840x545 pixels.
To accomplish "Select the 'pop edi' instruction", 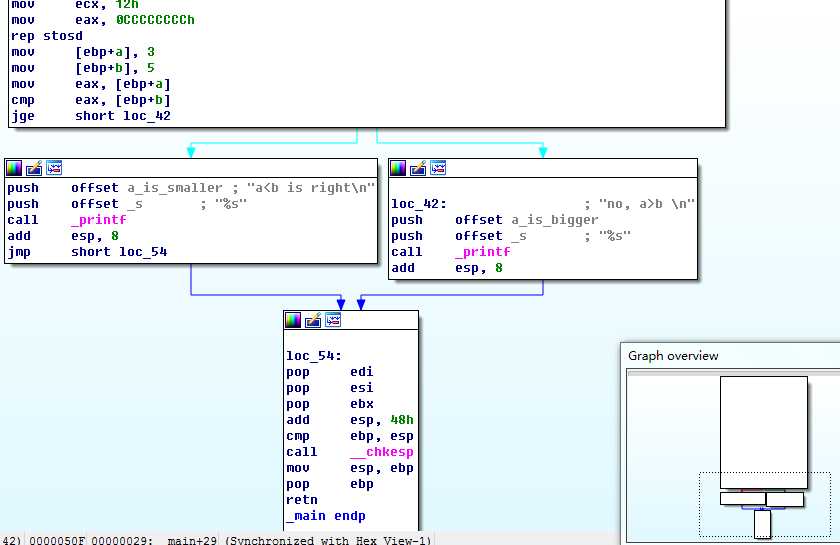I will tap(330, 372).
